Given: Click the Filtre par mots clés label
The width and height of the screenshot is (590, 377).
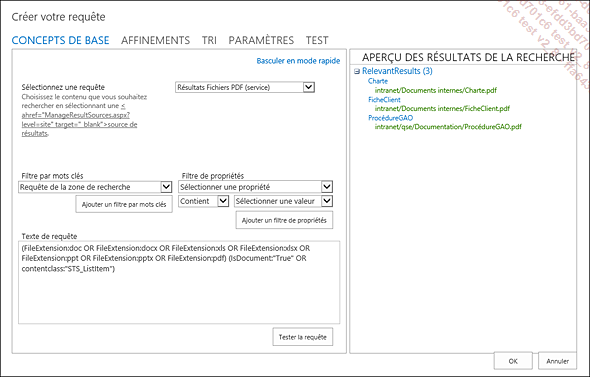Looking at the screenshot, I should 52,176.
